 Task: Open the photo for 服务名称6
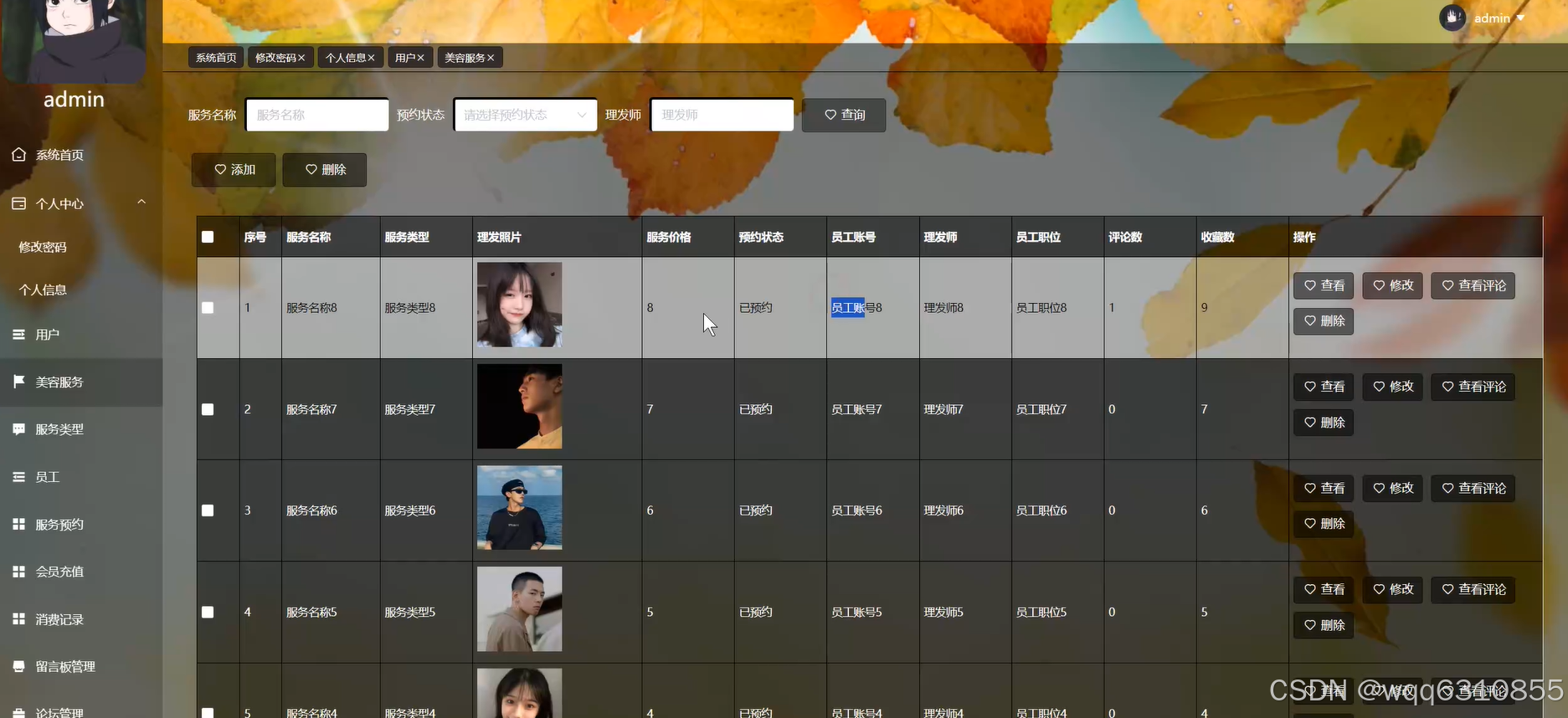[x=520, y=507]
